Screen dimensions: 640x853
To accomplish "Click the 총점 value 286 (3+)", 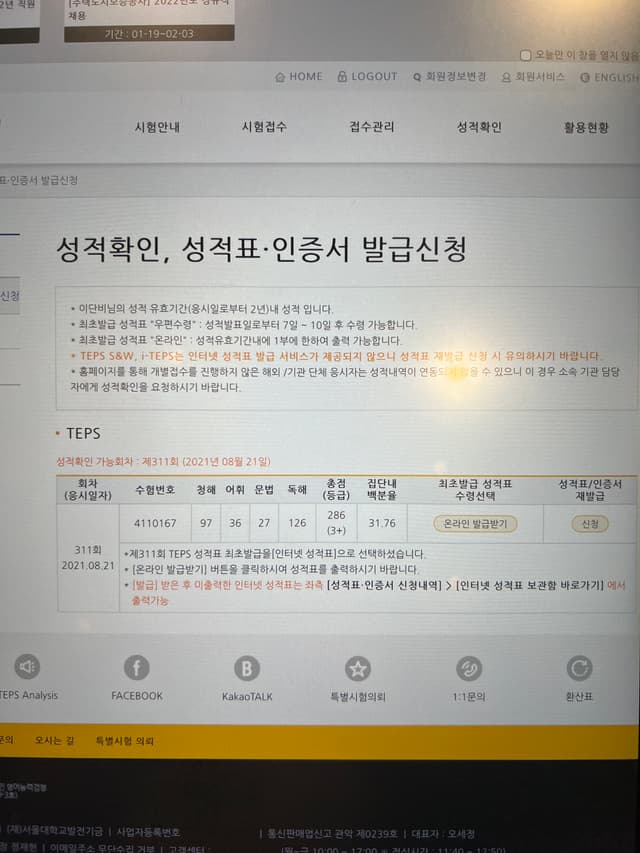I will coord(336,523).
